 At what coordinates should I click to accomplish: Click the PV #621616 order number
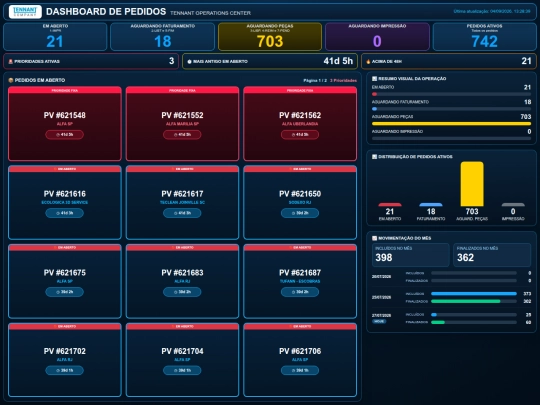coord(64,194)
